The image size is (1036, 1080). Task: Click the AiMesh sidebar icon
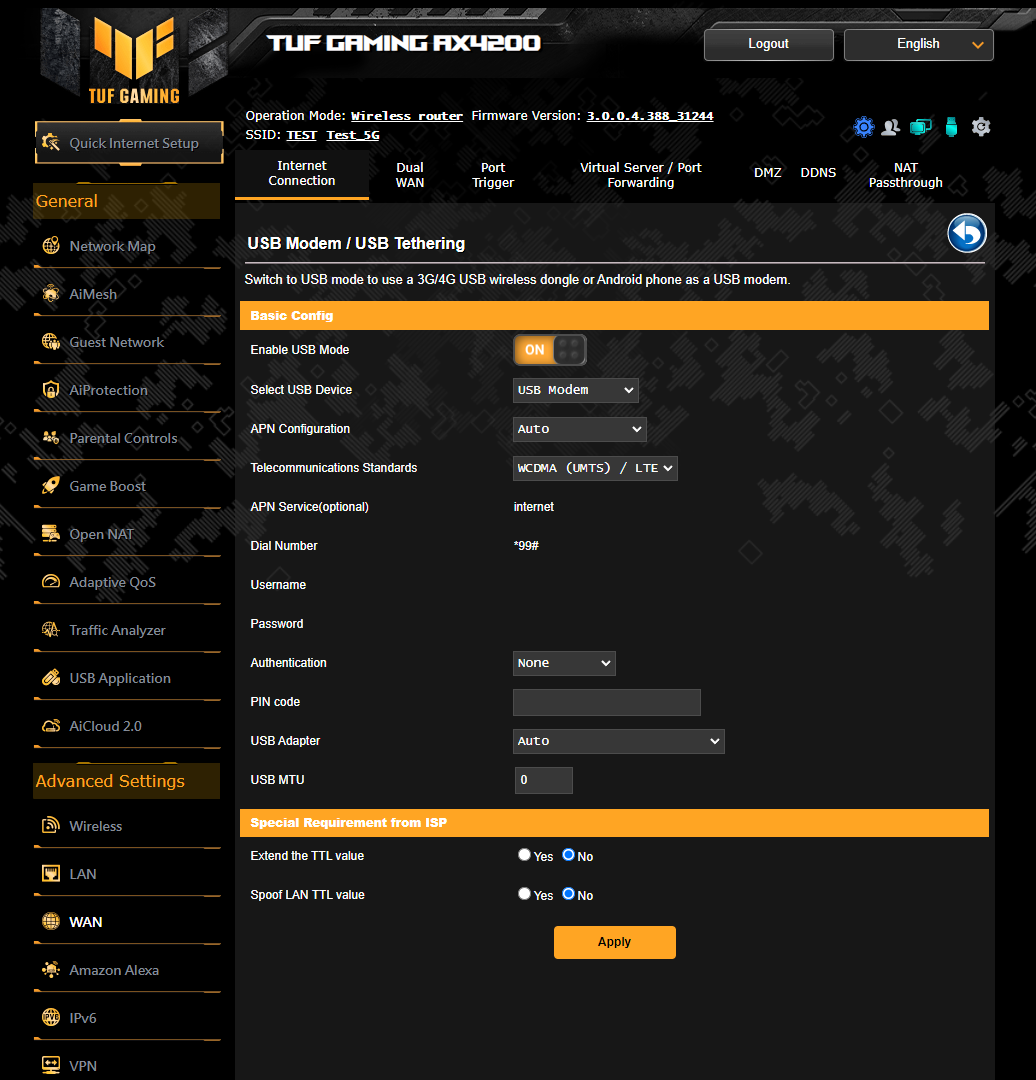[x=51, y=294]
